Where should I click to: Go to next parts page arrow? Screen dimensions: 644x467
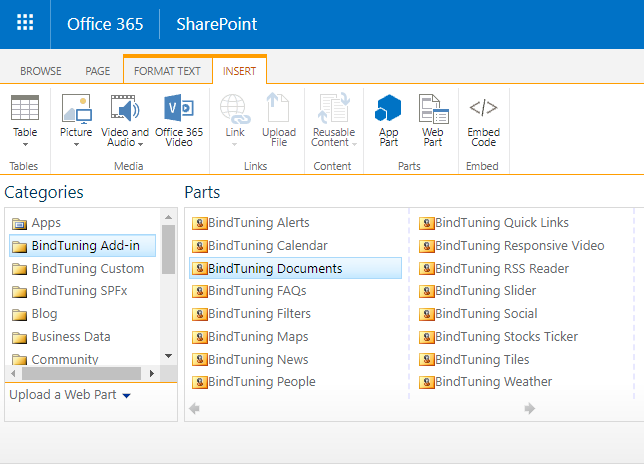(x=530, y=409)
